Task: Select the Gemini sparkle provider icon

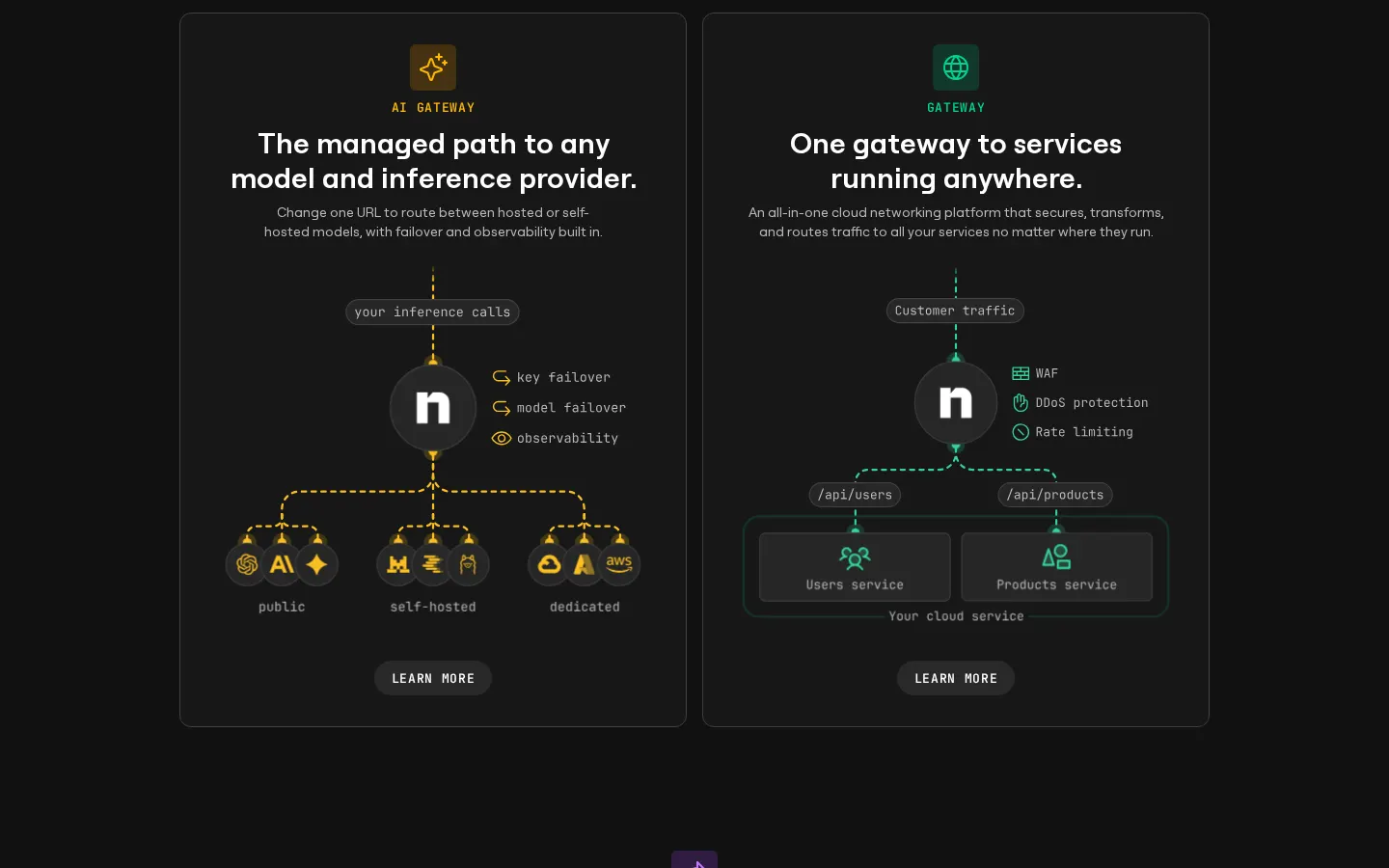Action: coord(316,564)
